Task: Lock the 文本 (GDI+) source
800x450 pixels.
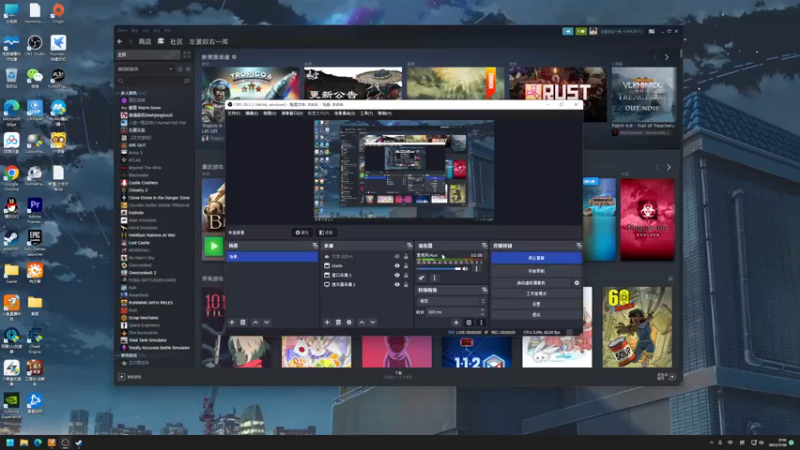Action: [406, 257]
